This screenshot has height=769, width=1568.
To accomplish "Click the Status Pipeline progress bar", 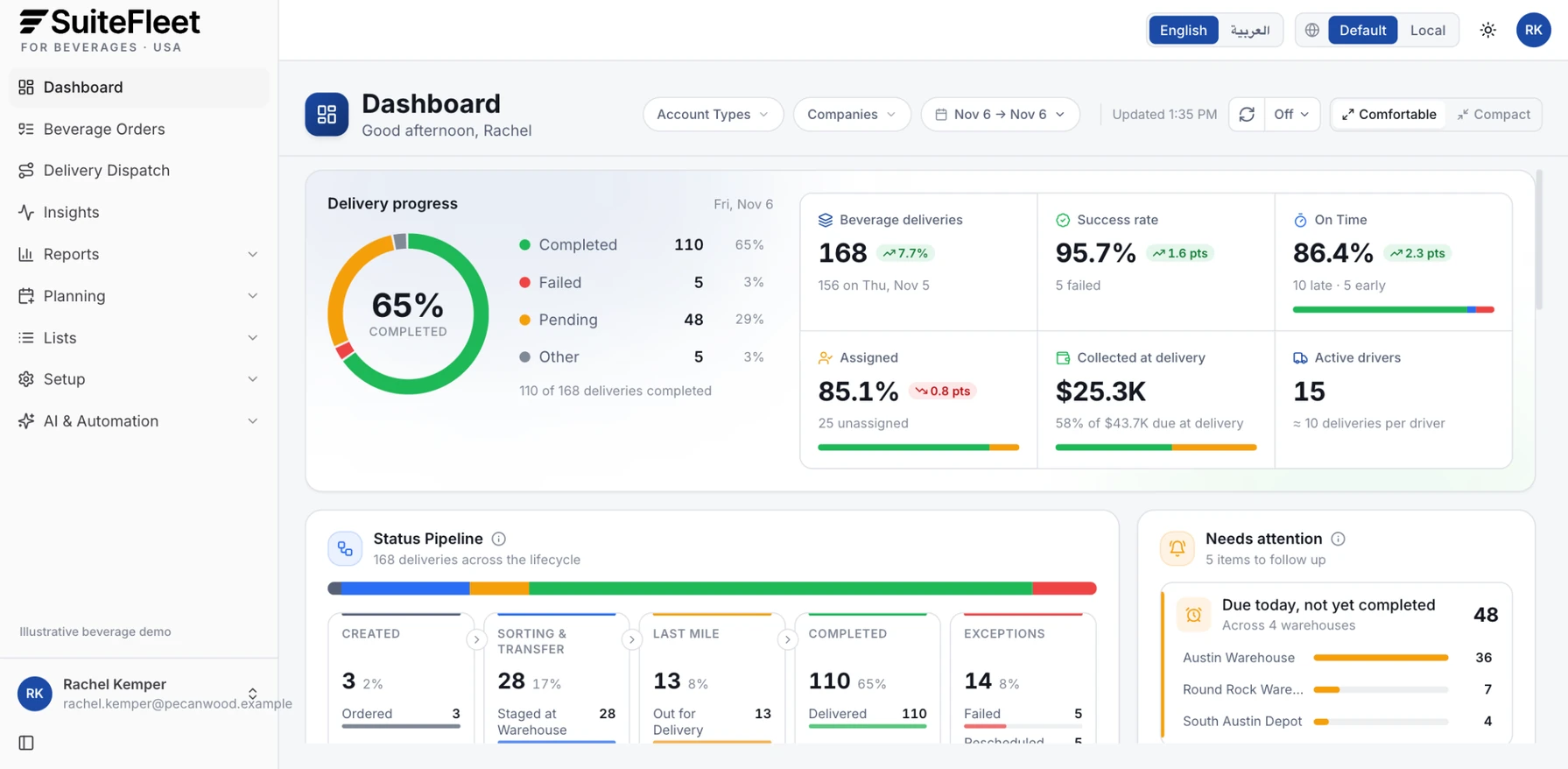I will 712,589.
